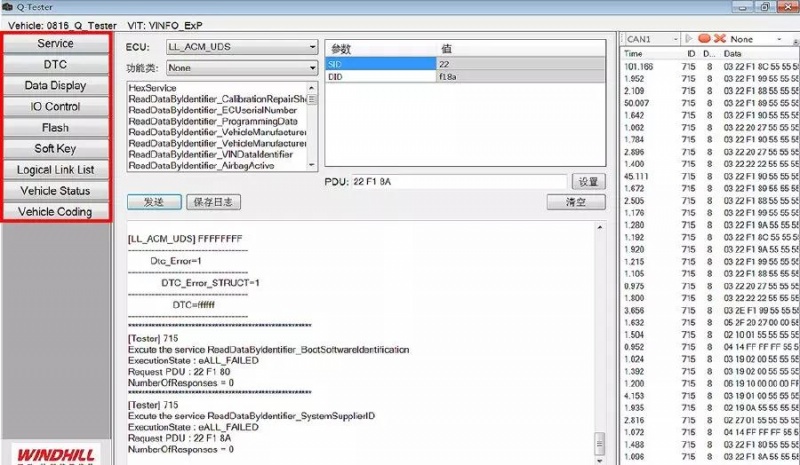Click the CAN trace play icon
This screenshot has width=800, height=465.
(x=690, y=39)
